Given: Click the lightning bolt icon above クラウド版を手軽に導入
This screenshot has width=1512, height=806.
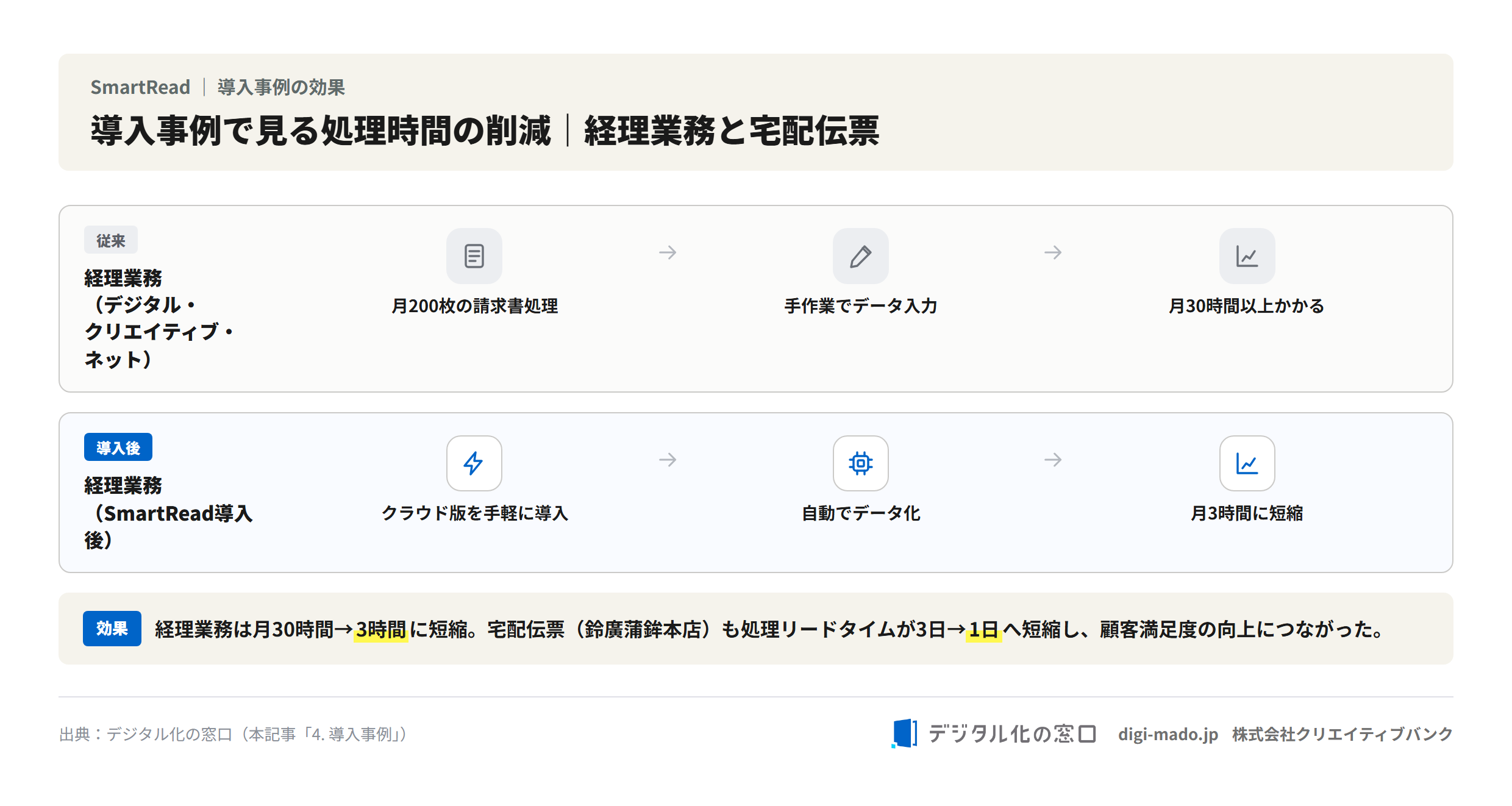Looking at the screenshot, I should (474, 463).
